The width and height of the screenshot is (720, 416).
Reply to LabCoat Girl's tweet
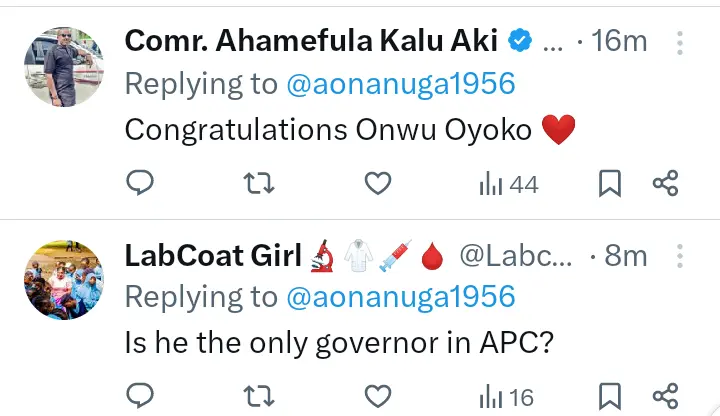[x=142, y=397]
